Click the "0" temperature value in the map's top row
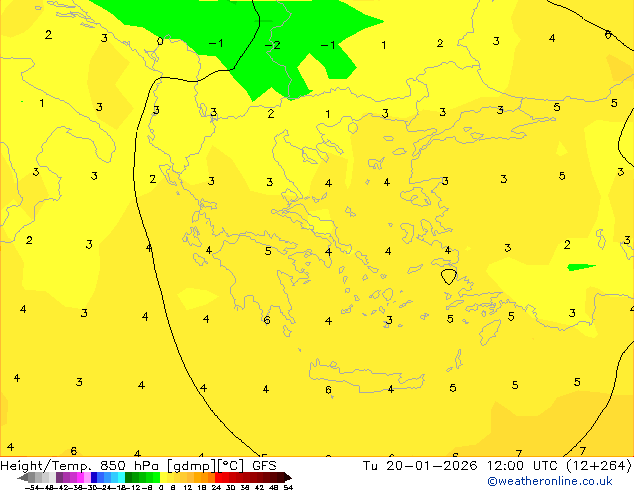634x490 pixels. click(x=160, y=41)
